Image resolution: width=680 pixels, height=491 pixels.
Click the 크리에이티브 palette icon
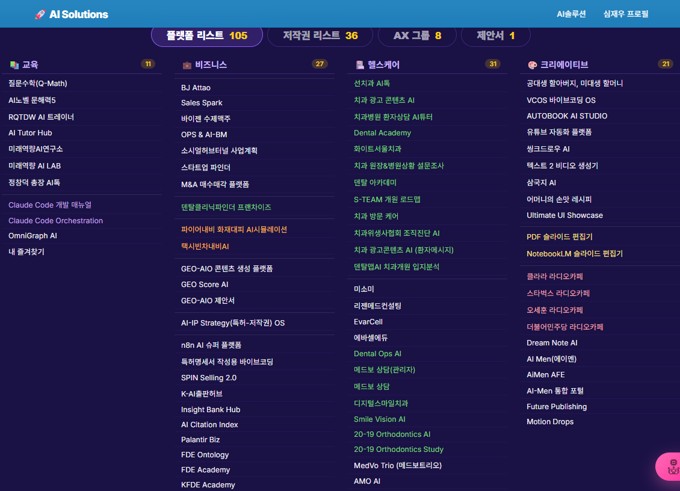pyautogui.click(x=532, y=65)
